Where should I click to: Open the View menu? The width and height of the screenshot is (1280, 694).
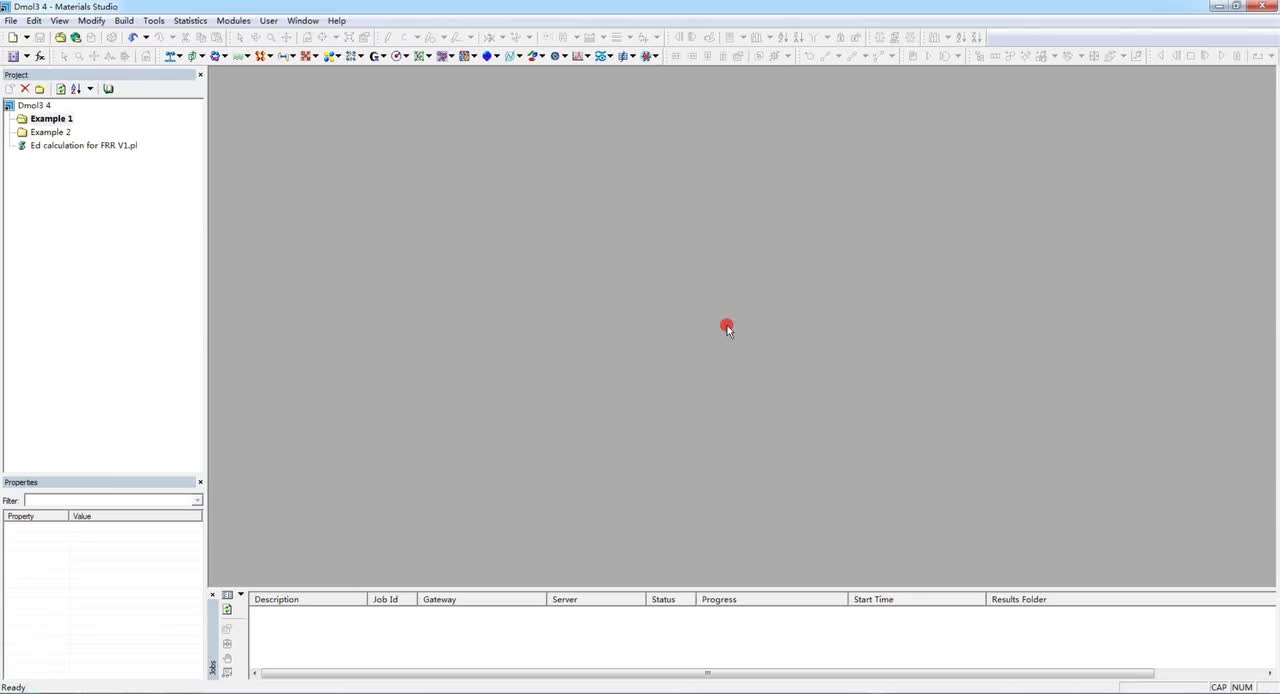(x=60, y=20)
